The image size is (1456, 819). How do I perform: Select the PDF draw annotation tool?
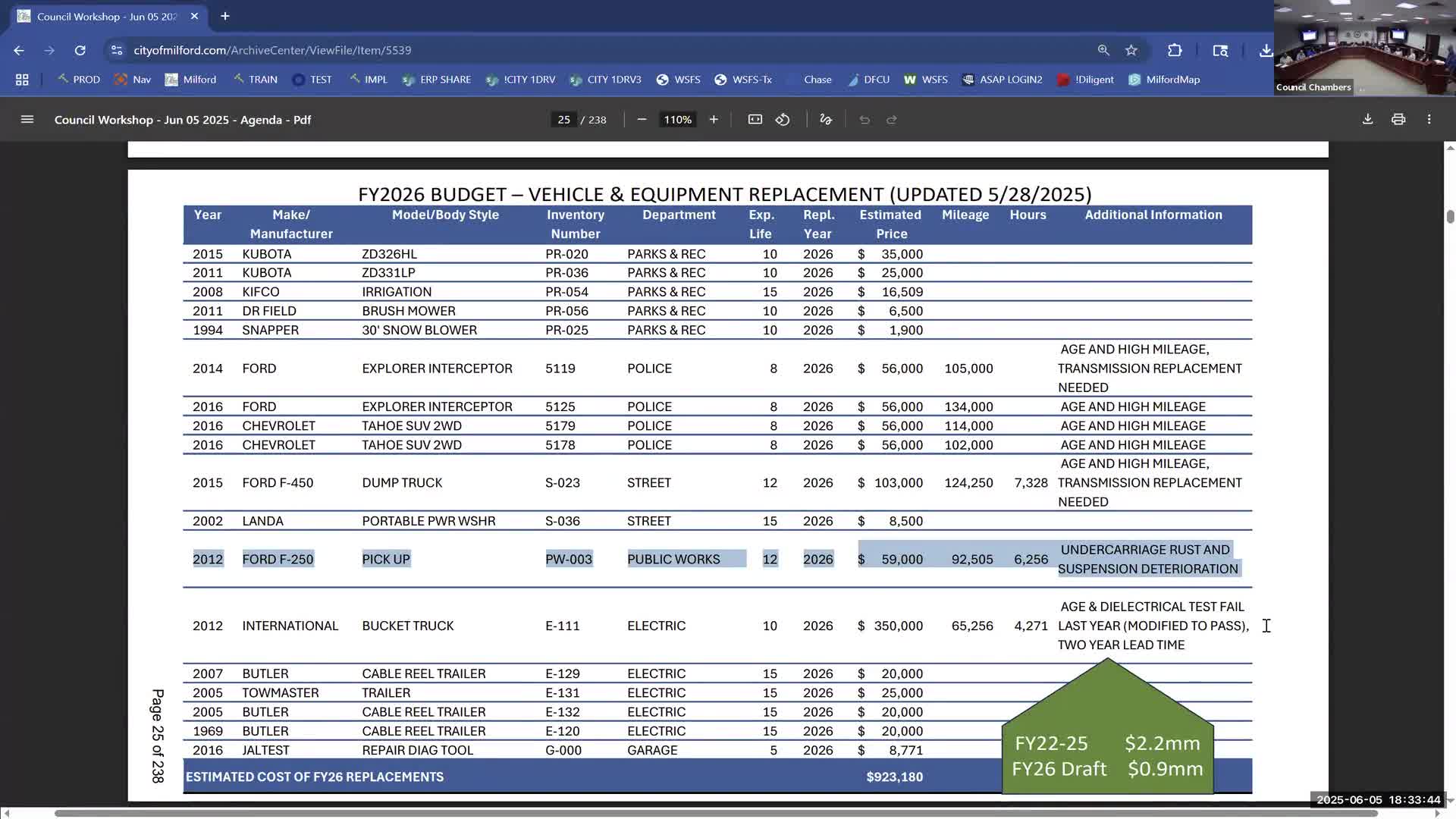point(826,120)
